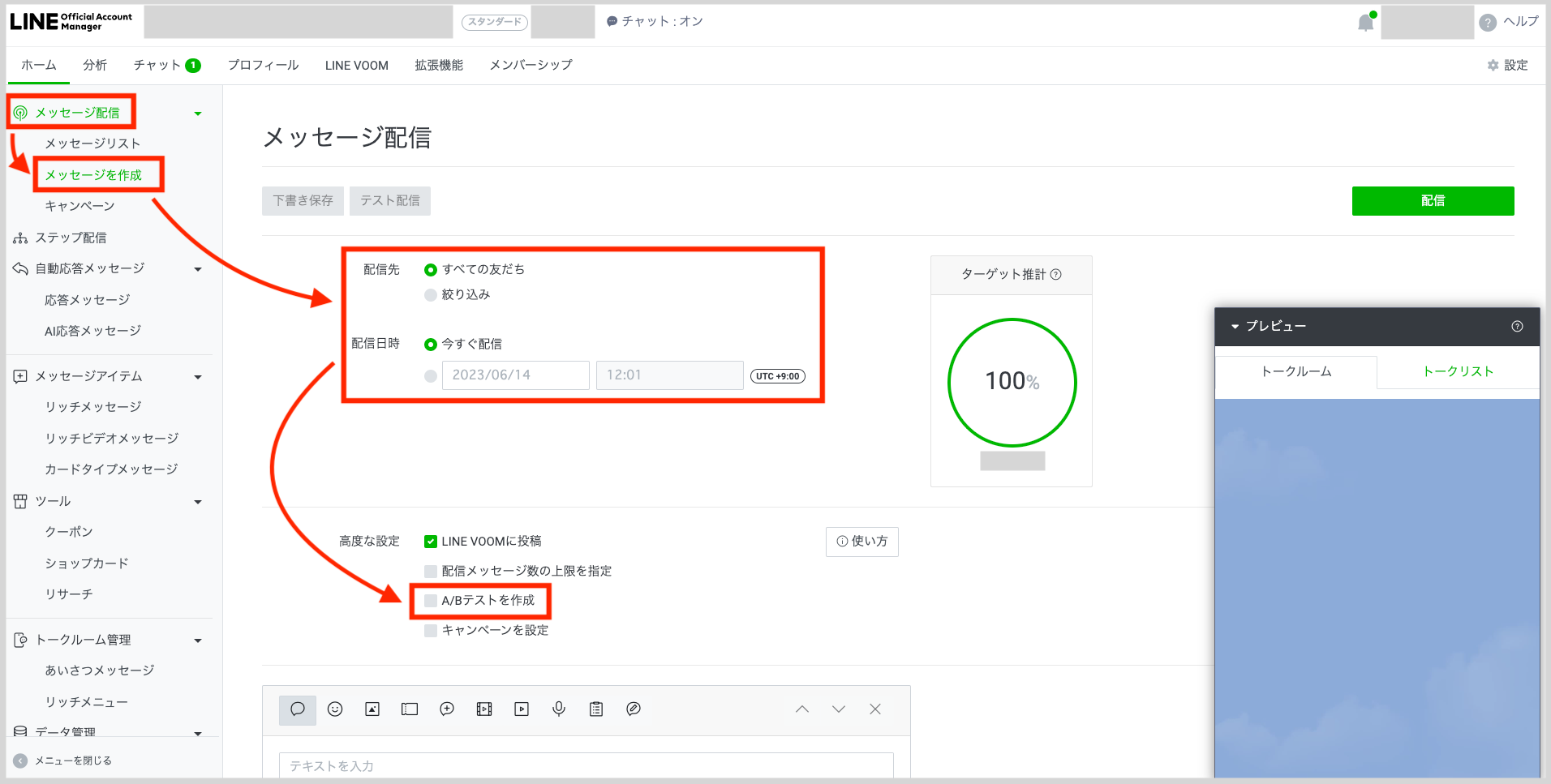Open the チャット tab
1551x784 pixels.
tap(166, 65)
